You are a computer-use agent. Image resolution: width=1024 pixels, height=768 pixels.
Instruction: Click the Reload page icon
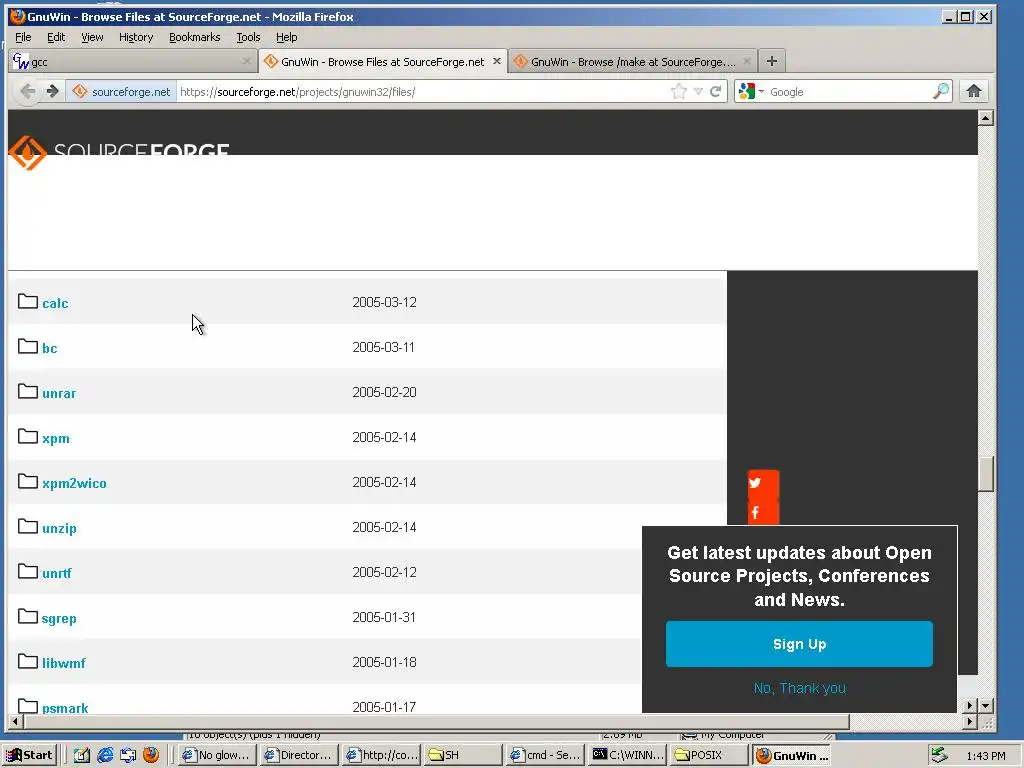[x=716, y=91]
